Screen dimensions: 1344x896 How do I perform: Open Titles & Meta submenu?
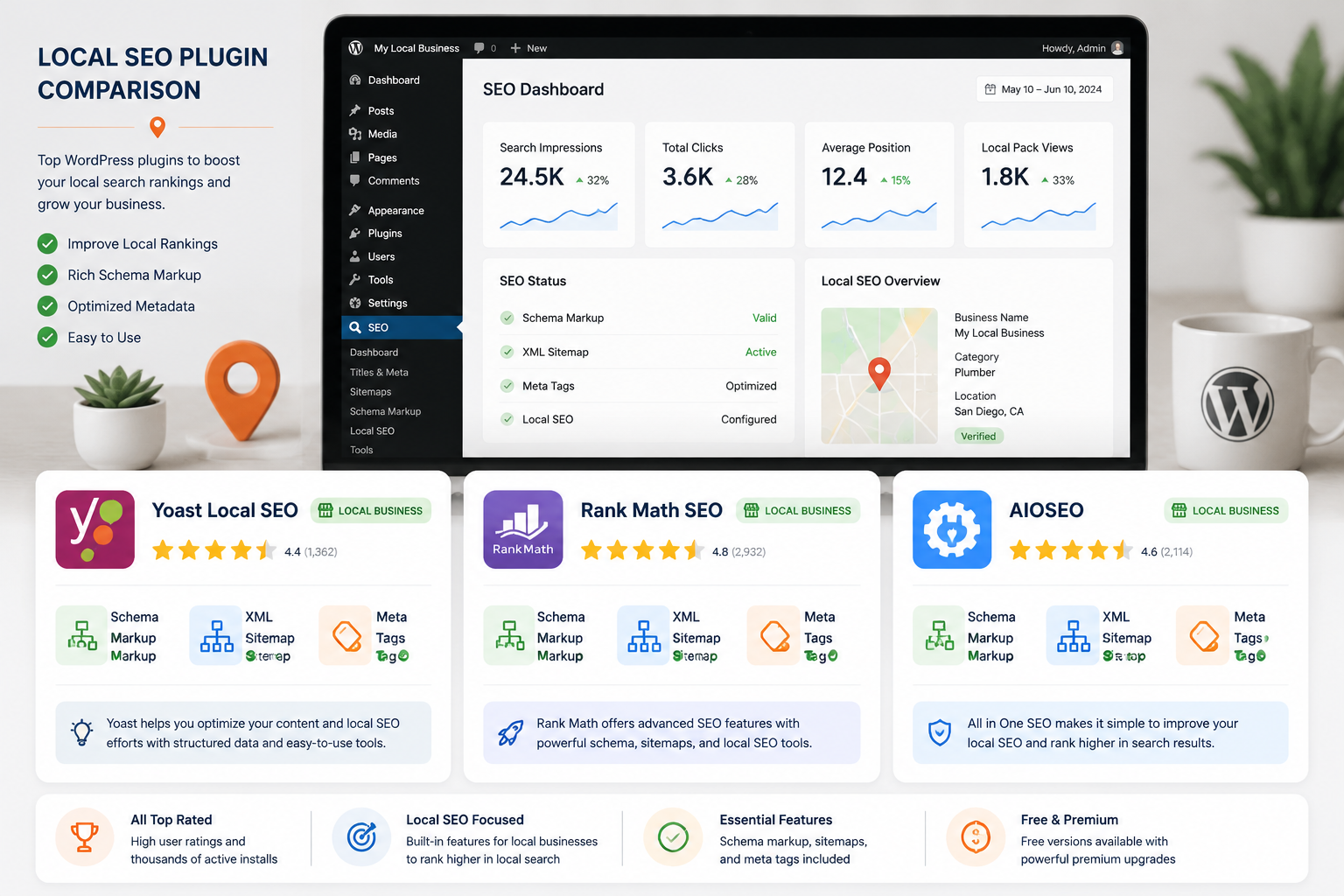tap(379, 373)
